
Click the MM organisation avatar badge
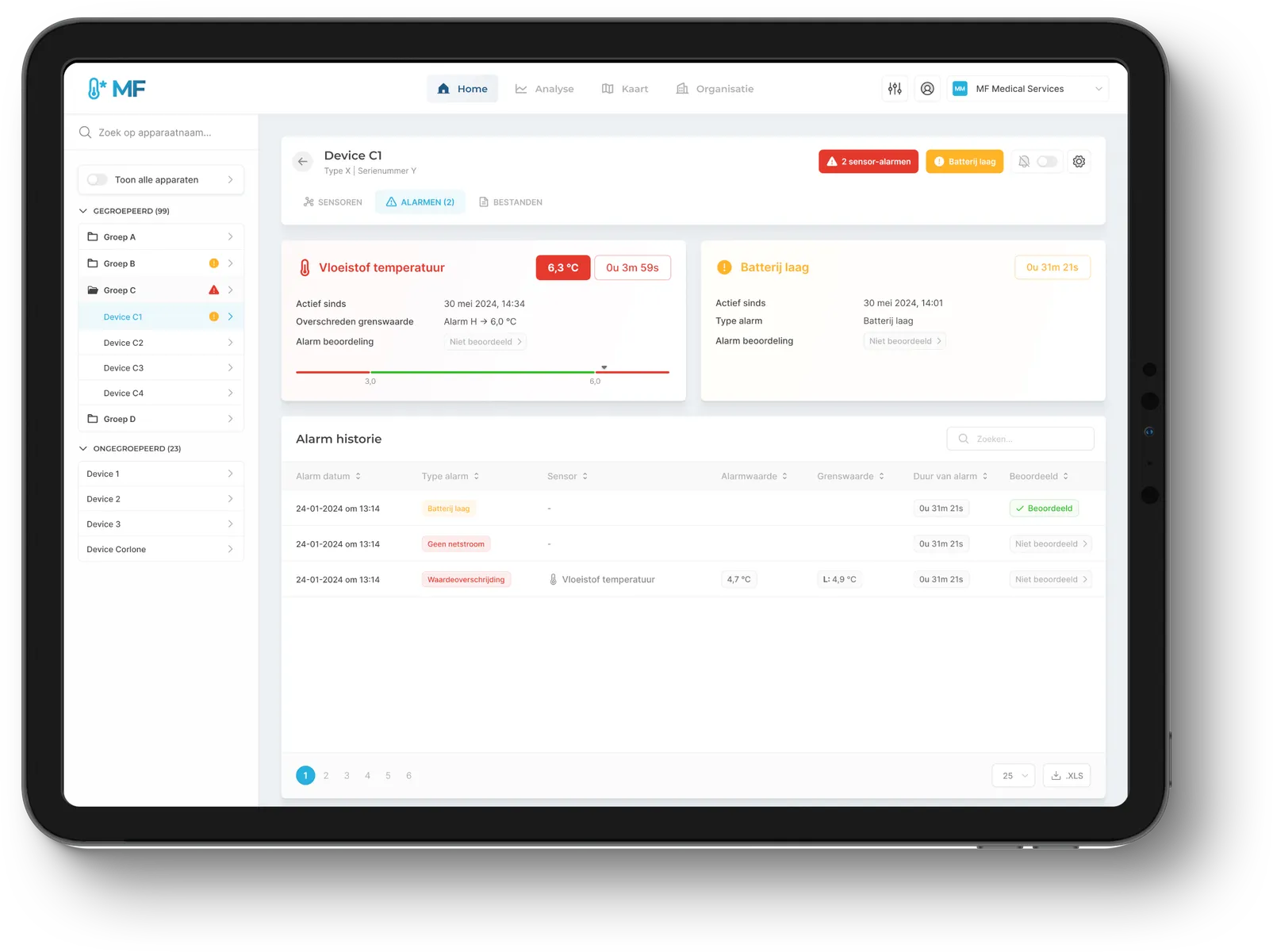(960, 89)
